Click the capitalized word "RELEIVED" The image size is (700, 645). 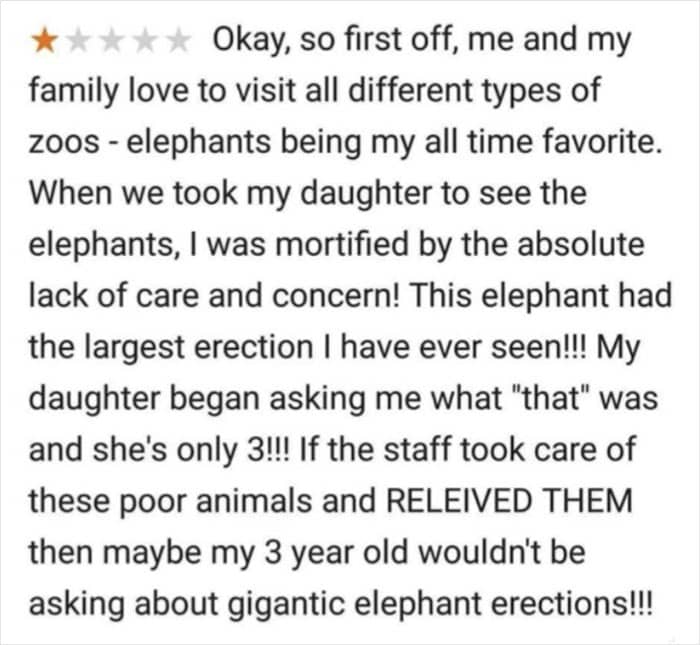pyautogui.click(x=458, y=501)
